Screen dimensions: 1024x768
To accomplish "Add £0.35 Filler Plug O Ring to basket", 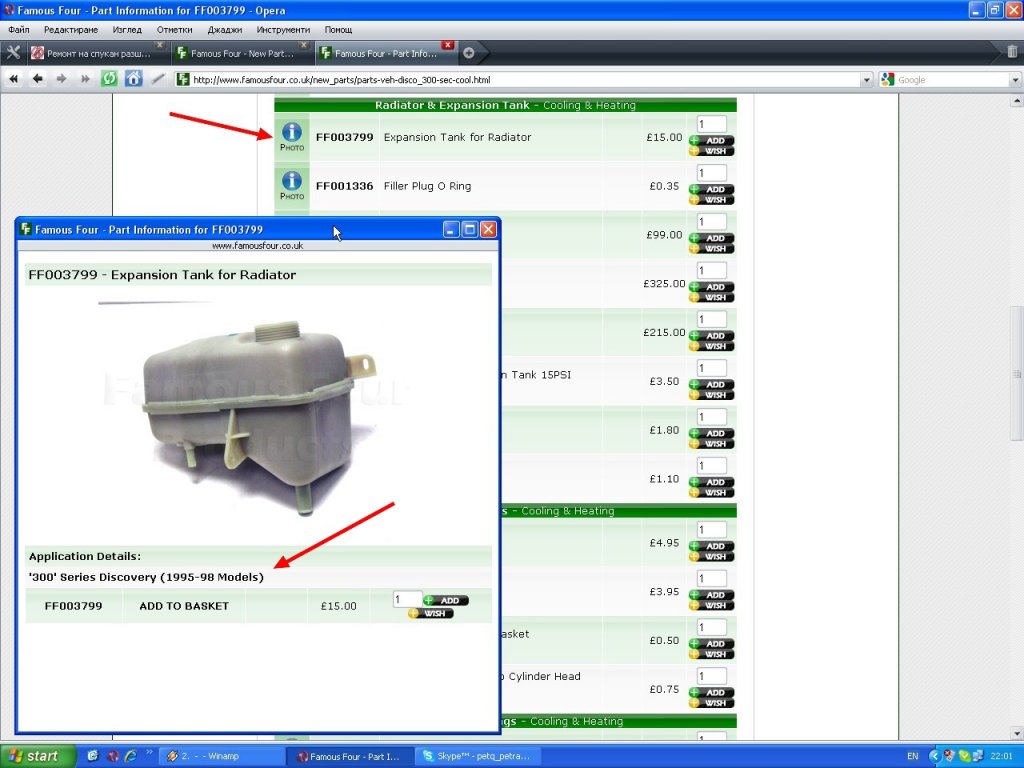I will 712,189.
